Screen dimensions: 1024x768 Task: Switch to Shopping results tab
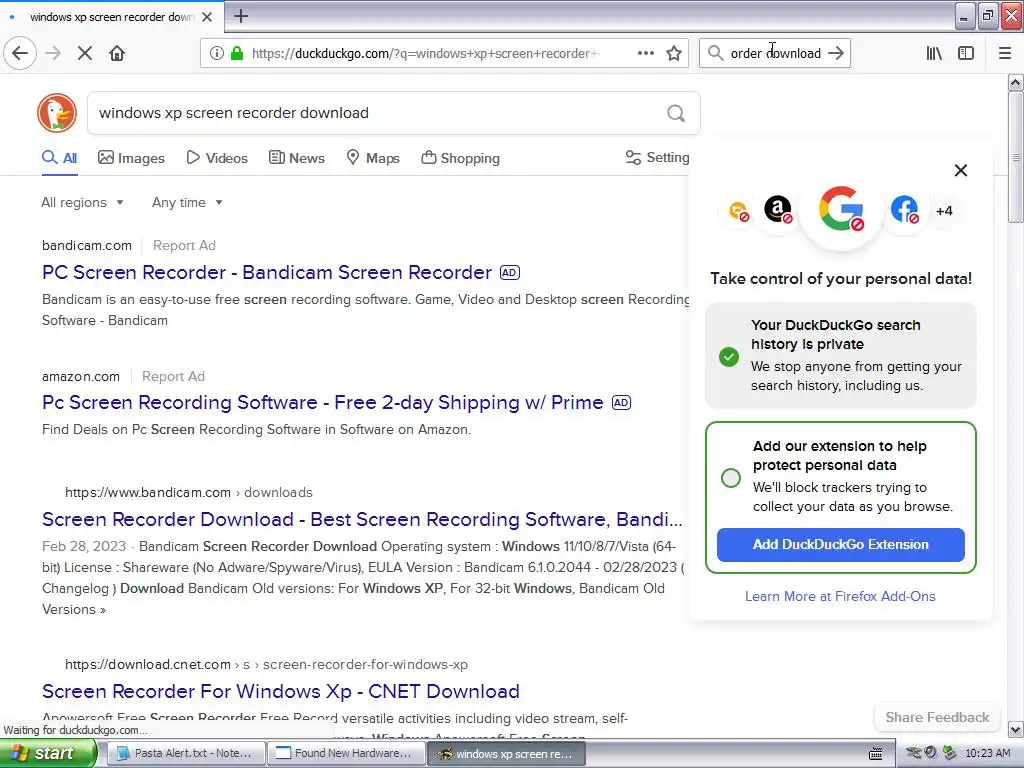pos(460,158)
